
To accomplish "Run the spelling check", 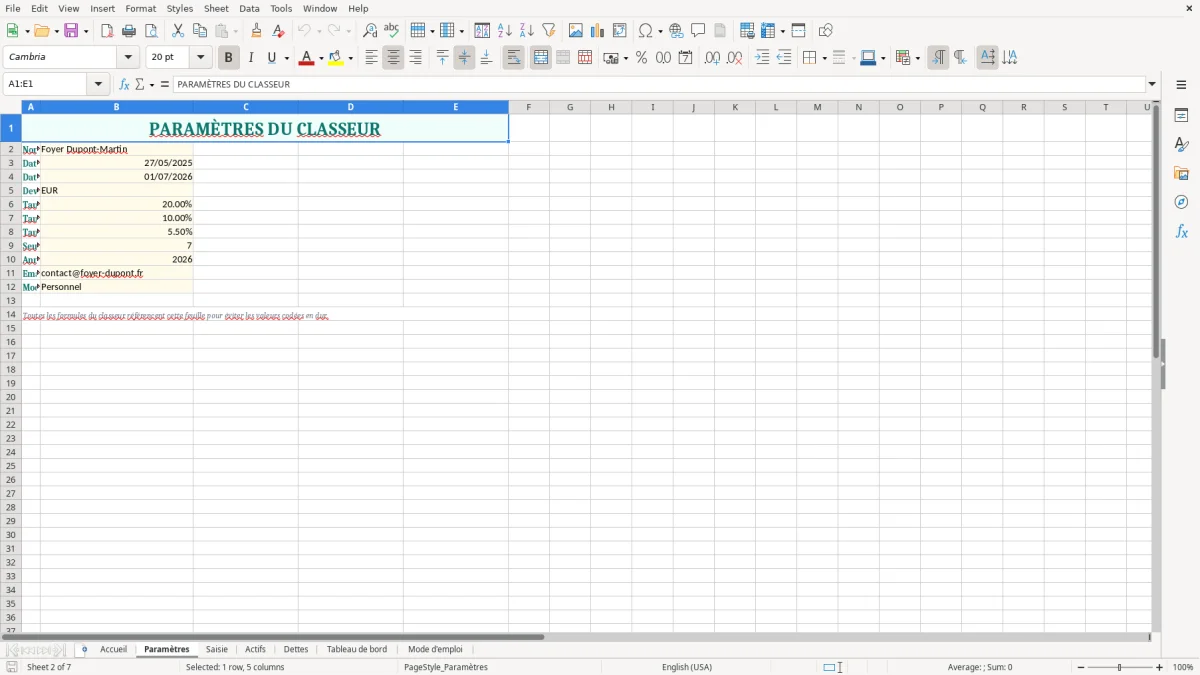I will point(392,31).
